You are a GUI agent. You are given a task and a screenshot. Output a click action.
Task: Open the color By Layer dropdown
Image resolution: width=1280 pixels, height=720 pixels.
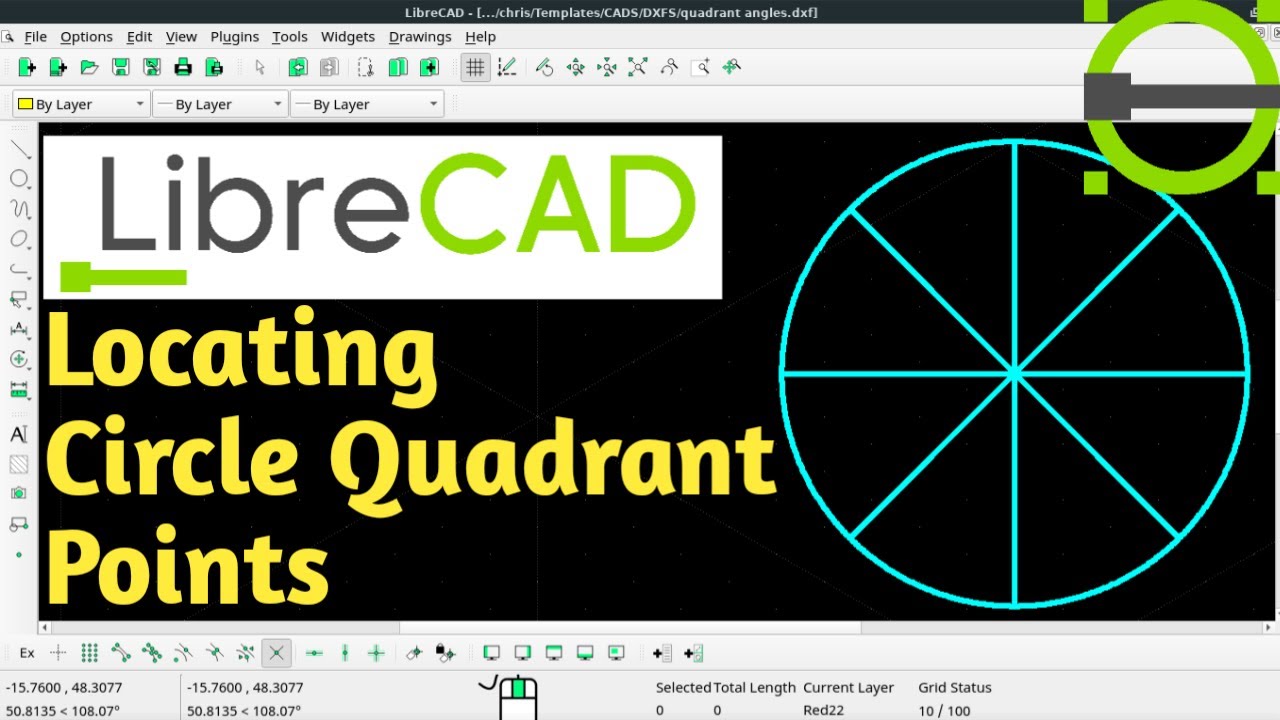tap(81, 104)
